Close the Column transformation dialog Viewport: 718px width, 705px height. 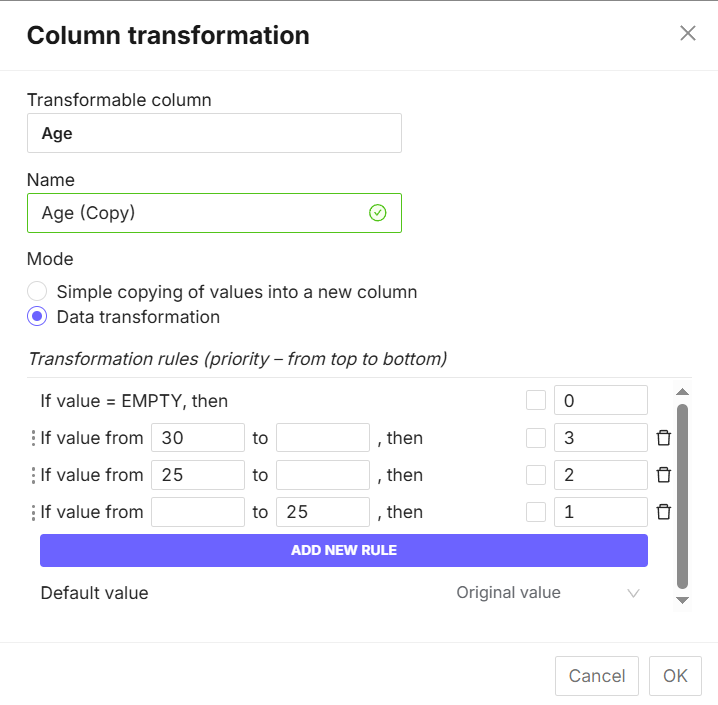[688, 33]
